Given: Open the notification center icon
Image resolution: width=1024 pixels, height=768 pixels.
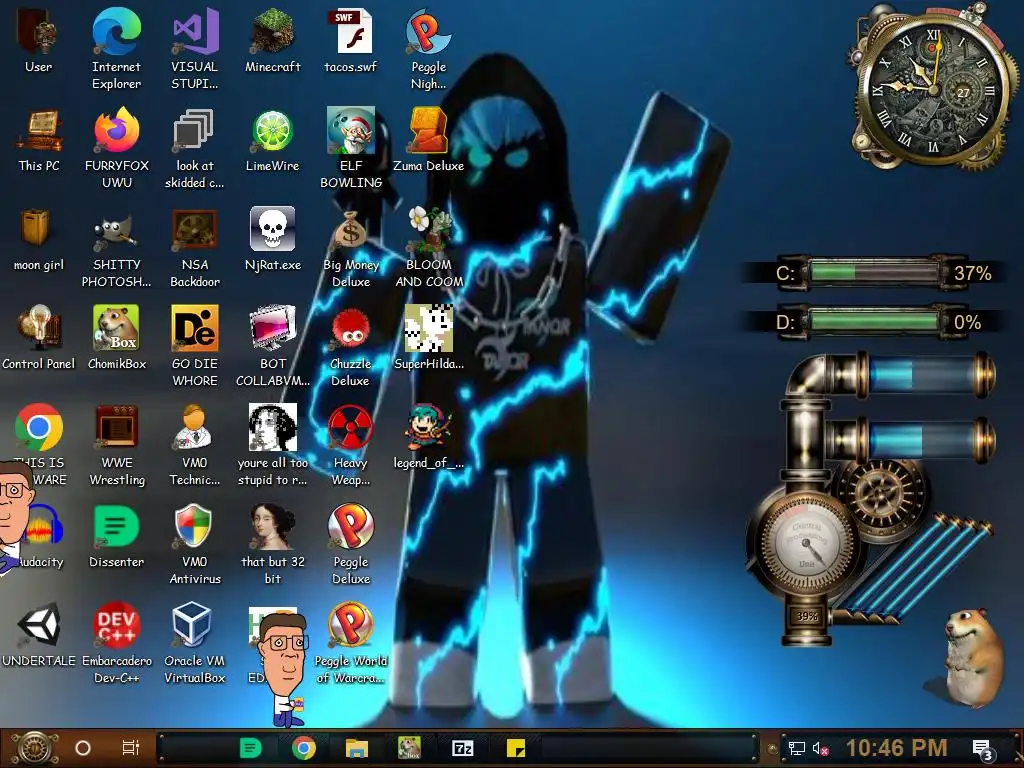Looking at the screenshot, I should [984, 750].
